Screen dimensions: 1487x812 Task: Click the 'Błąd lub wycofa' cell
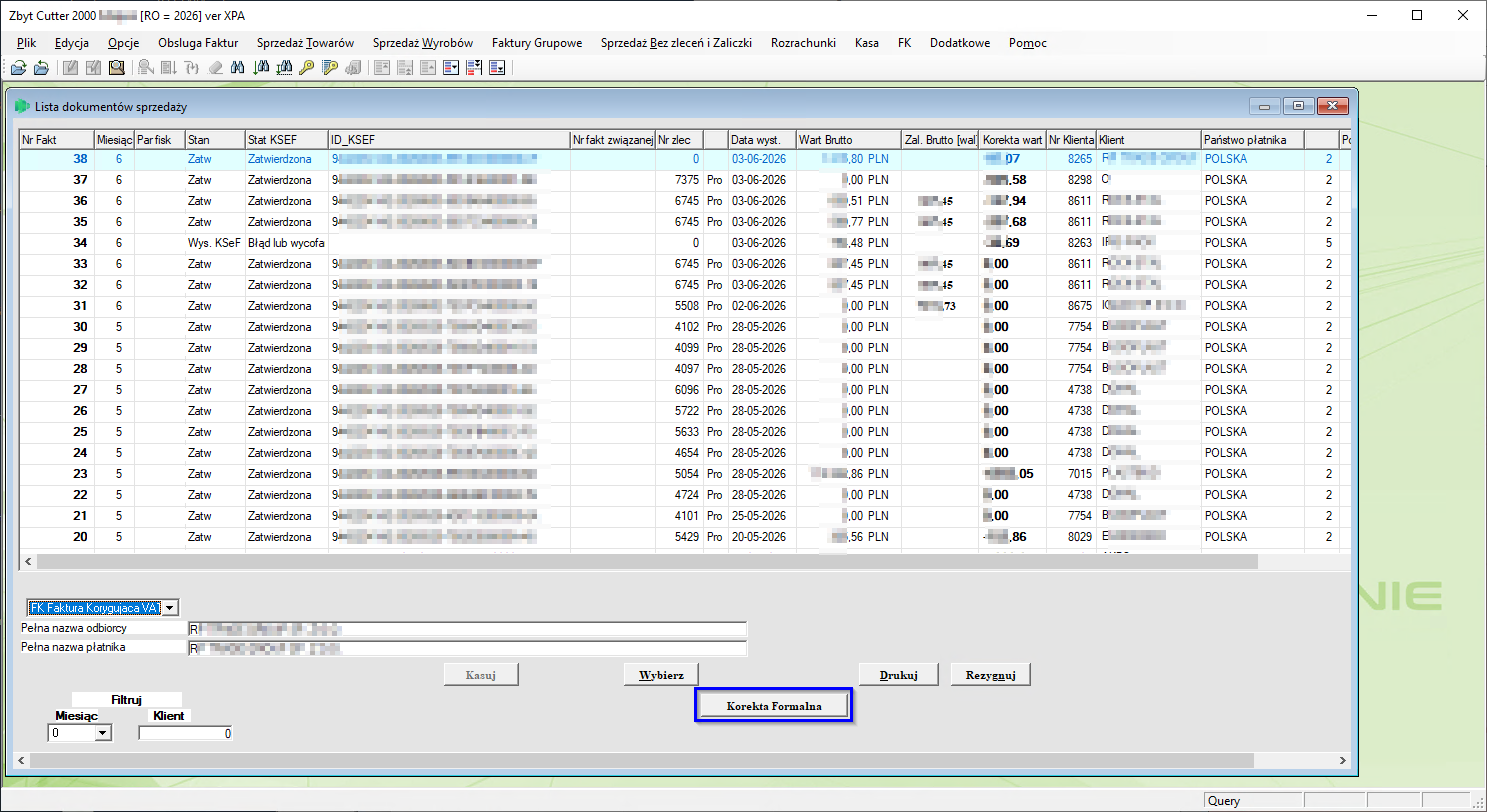click(286, 243)
